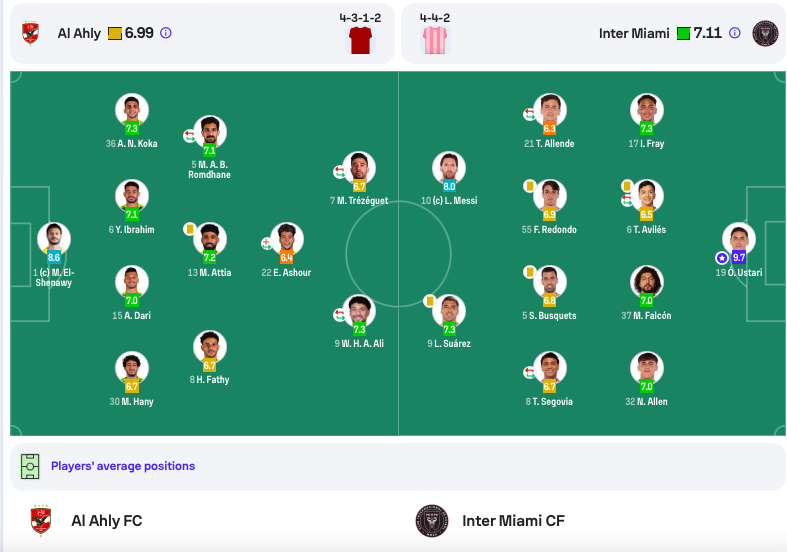Click the pitch icon beside Players' average positions
The height and width of the screenshot is (552, 787).
coord(30,466)
